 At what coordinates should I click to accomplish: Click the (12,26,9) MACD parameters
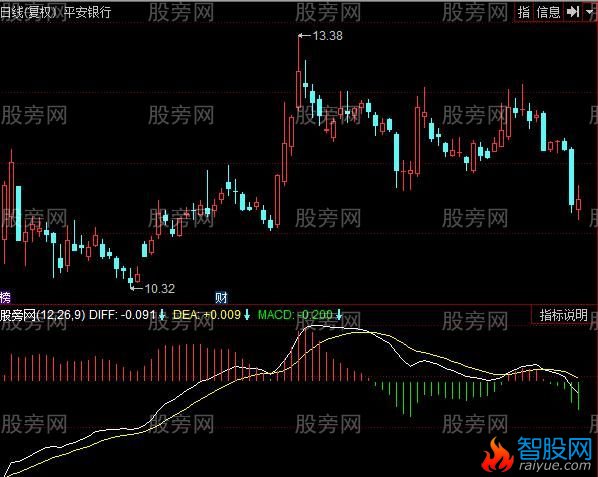point(60,315)
